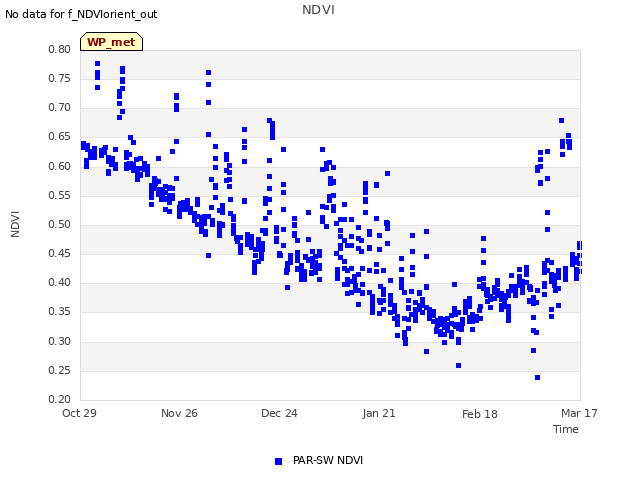Select the blue PAR-SW NDVI legend marker
The width and height of the screenshot is (640, 480).
[x=278, y=461]
